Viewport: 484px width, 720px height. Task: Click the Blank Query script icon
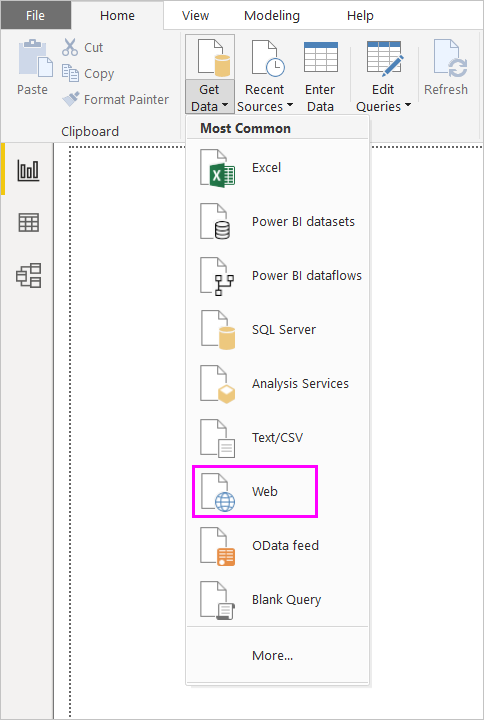click(x=218, y=600)
